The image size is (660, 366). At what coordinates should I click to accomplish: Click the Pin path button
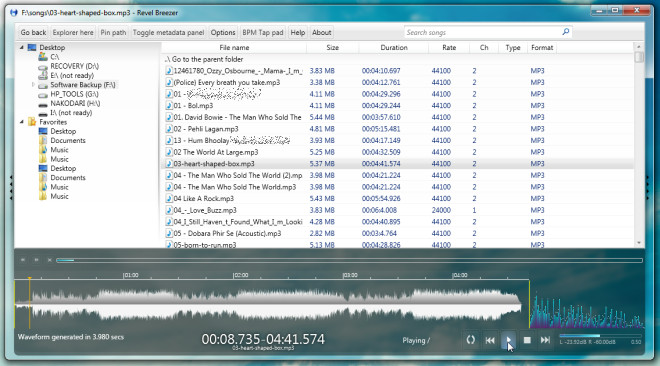(x=113, y=32)
